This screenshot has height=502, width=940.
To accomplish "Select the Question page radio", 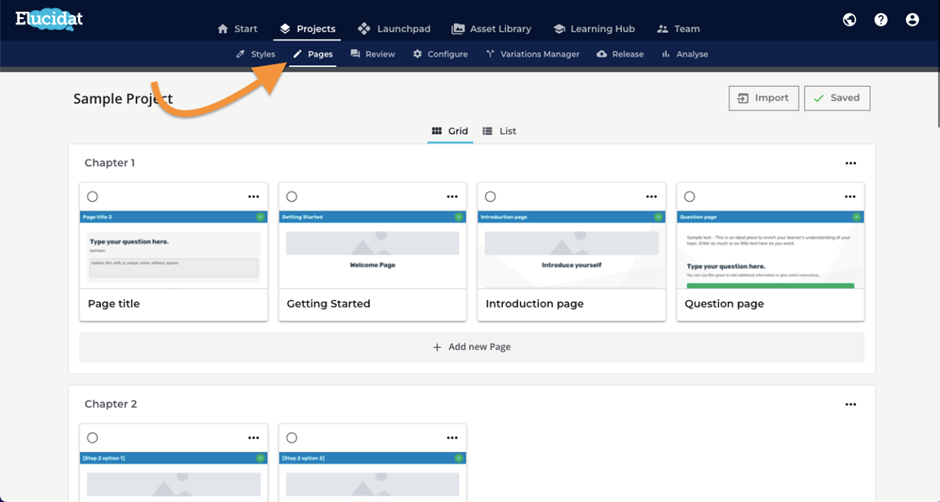I will 689,197.
